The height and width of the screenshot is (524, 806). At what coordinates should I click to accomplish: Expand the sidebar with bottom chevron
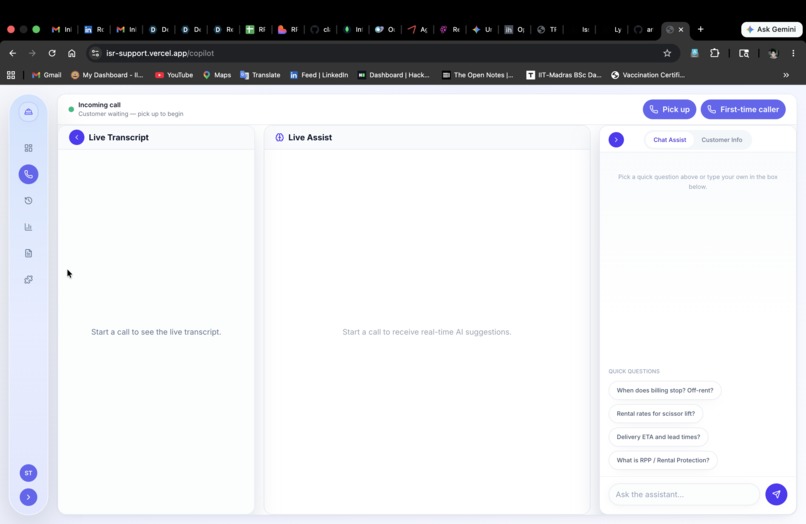28,497
